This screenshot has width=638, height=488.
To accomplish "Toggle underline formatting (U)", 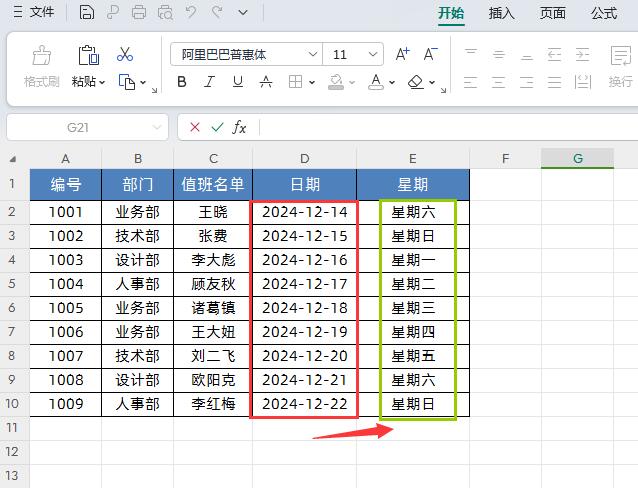I will (x=238, y=82).
